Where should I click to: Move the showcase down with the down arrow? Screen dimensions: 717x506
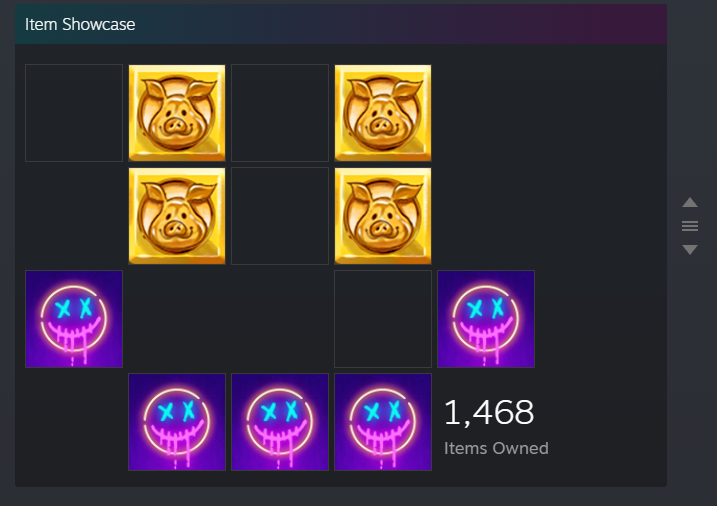(690, 249)
